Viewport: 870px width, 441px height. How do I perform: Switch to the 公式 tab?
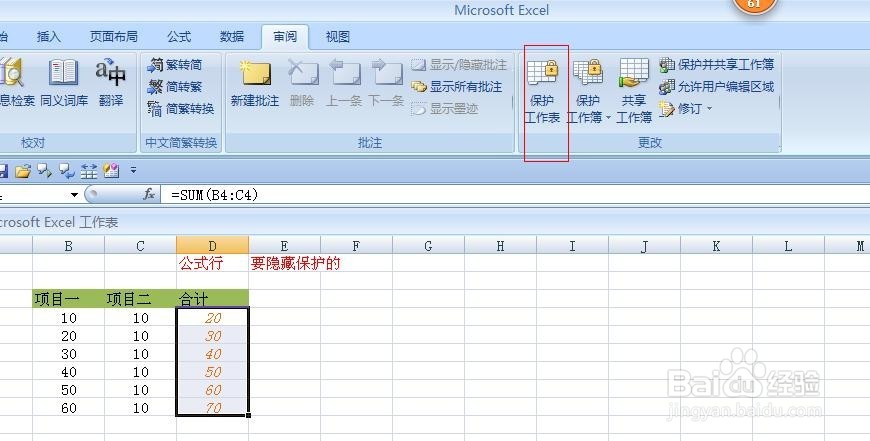(x=179, y=37)
